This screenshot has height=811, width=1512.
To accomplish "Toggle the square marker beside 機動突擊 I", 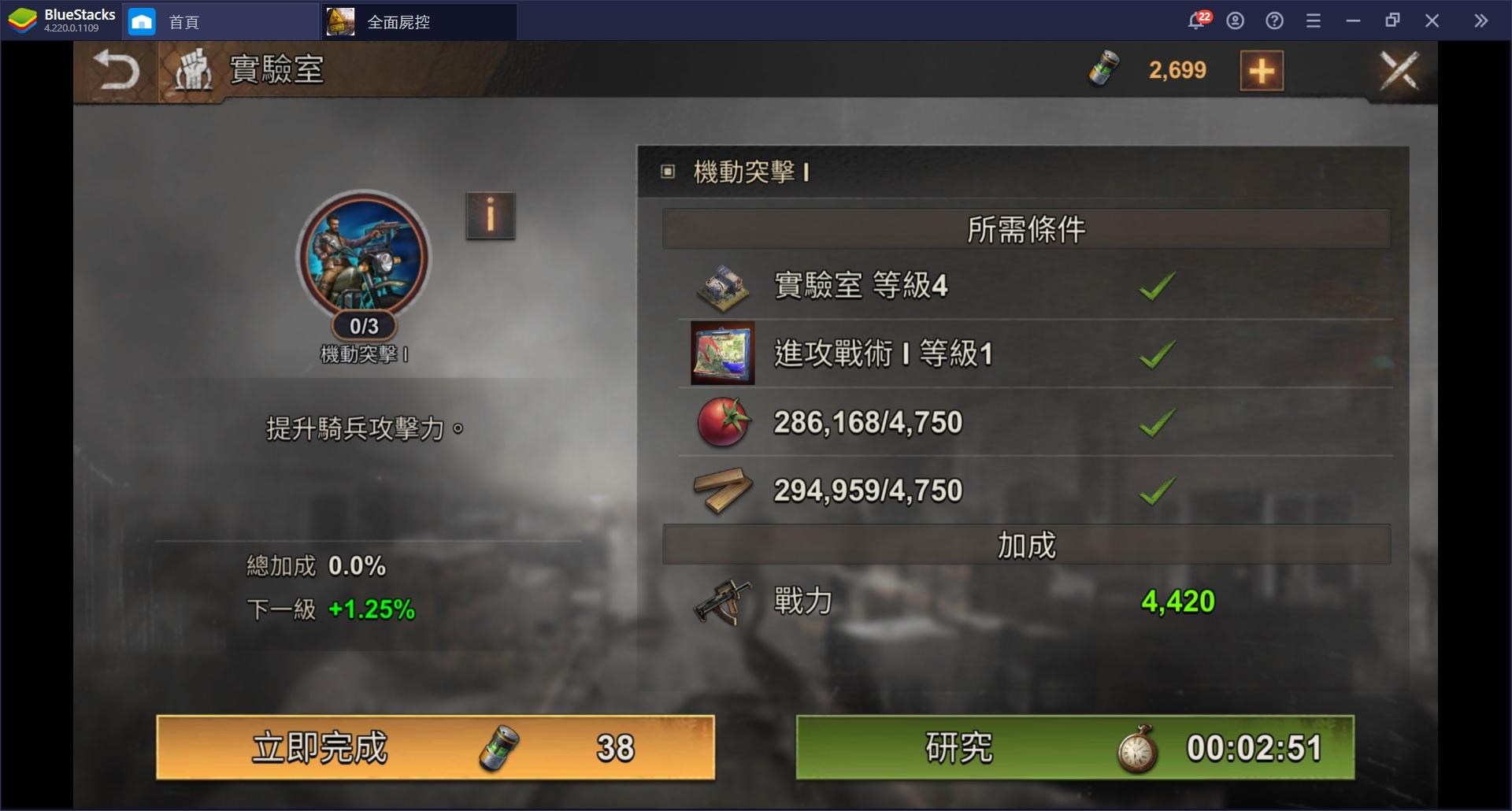I will coord(668,171).
